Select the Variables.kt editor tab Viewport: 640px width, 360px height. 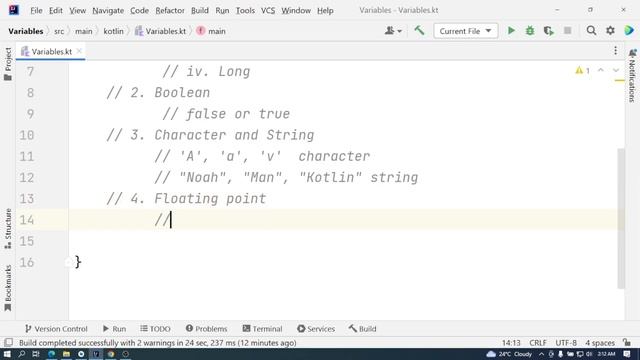pos(51,51)
